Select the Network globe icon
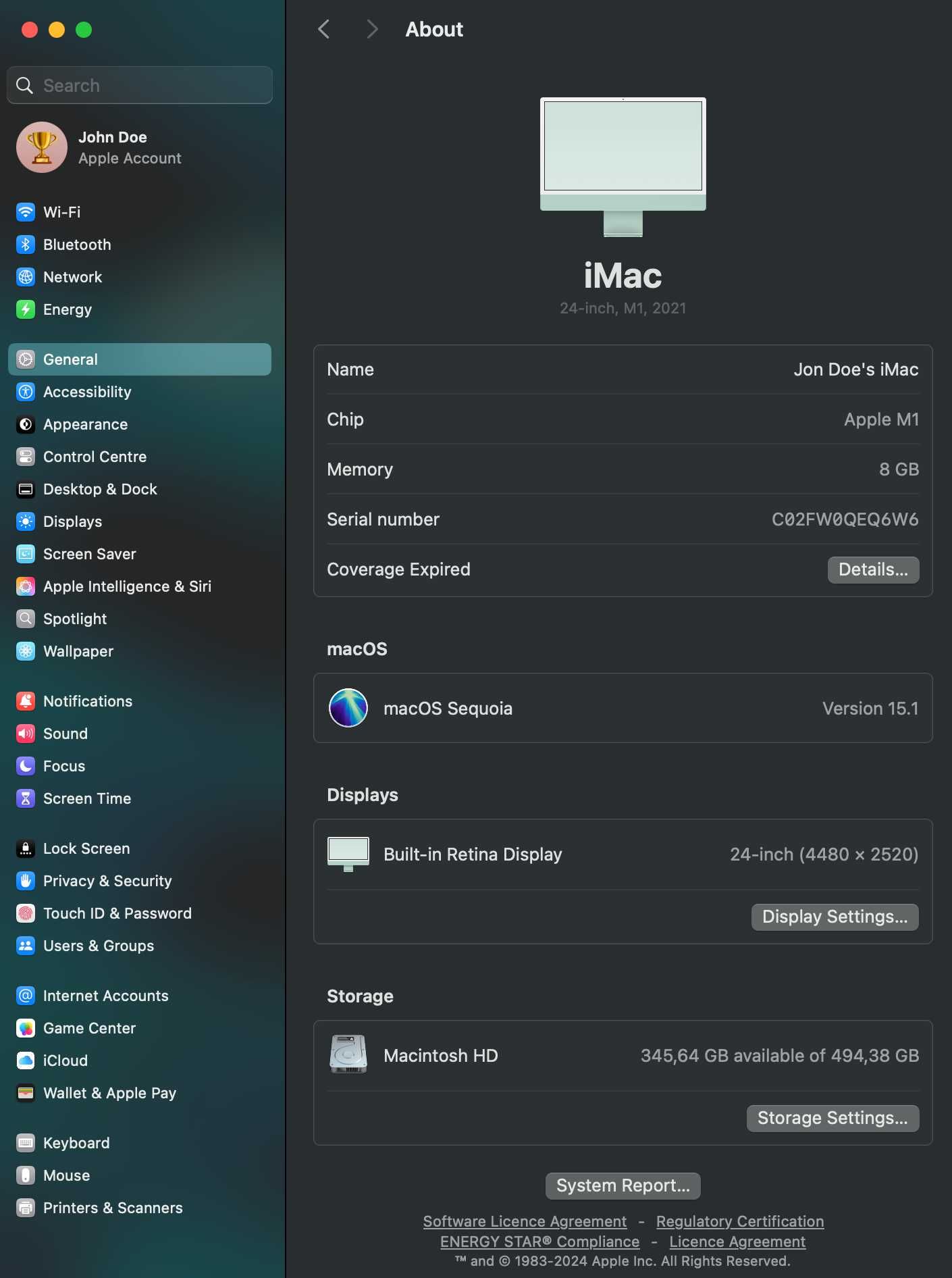Image resolution: width=952 pixels, height=1278 pixels. (x=26, y=277)
